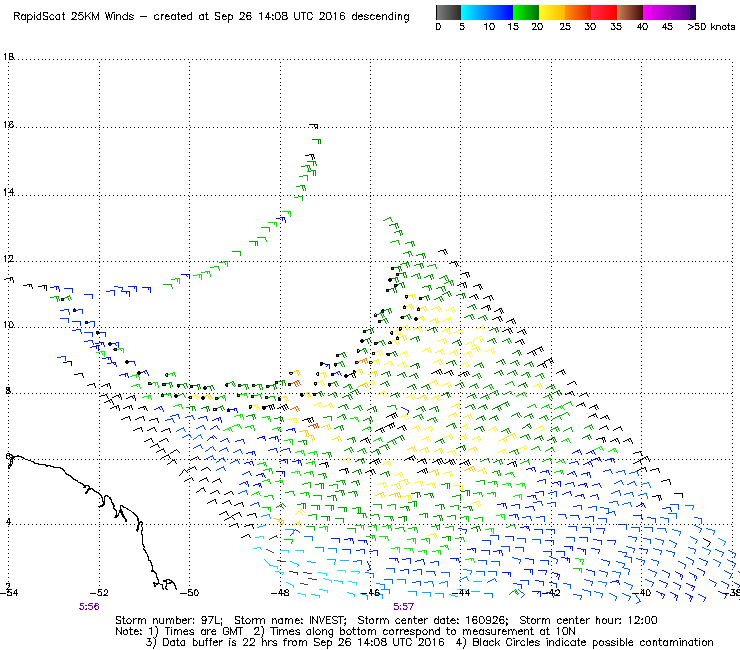This screenshot has width=740, height=650.
Task: Click the purple time label 5:56
Action: point(89,607)
